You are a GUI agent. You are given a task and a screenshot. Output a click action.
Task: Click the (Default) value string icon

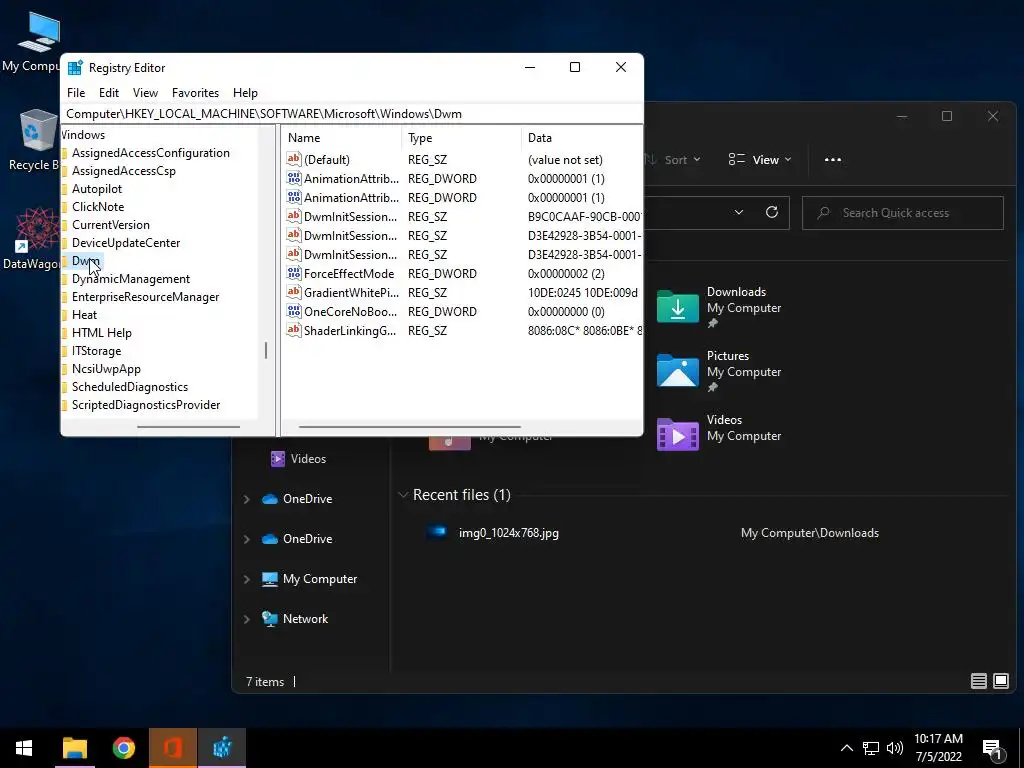pos(294,159)
